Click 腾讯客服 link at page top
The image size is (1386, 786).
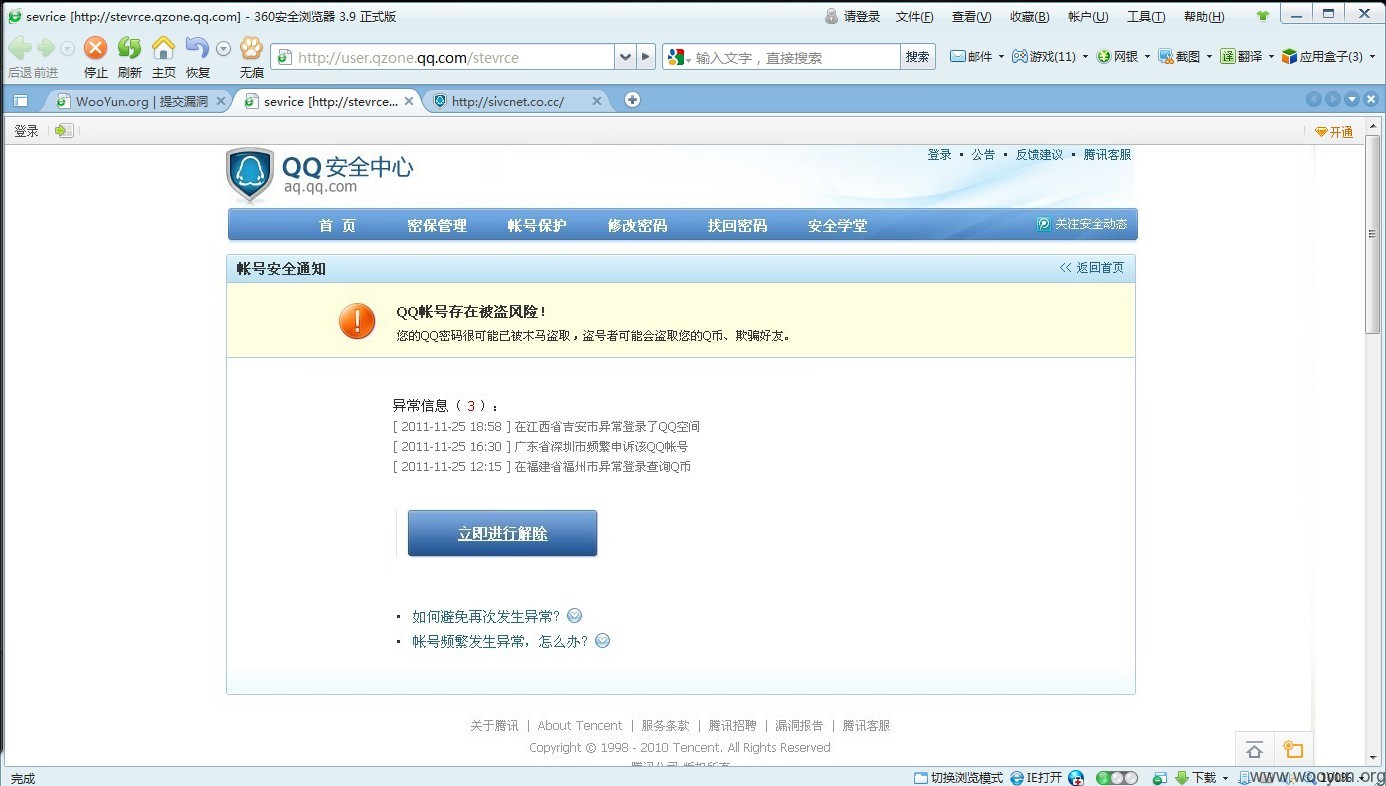[1108, 155]
